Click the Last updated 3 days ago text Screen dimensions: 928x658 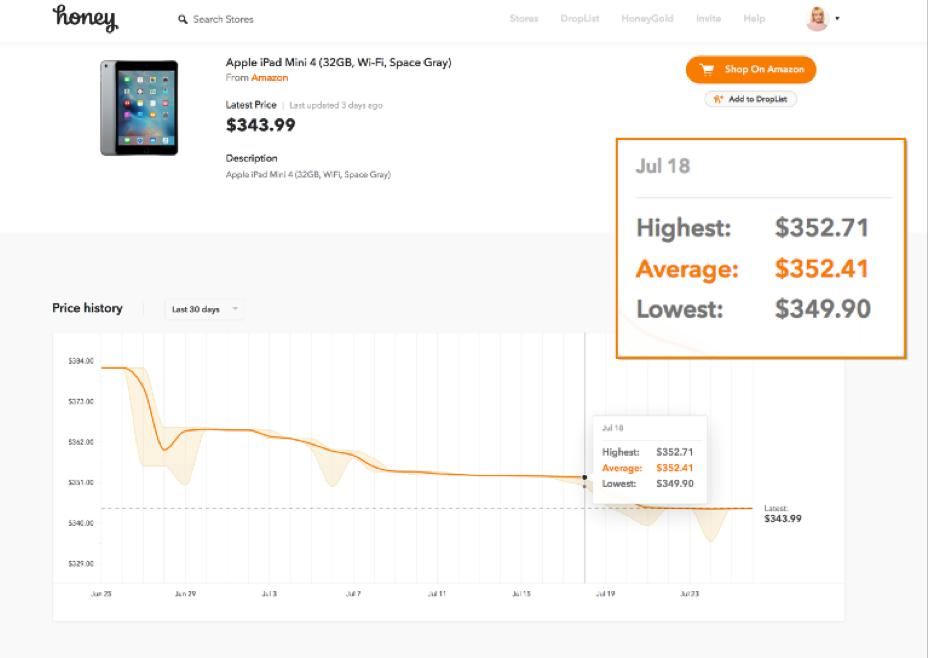[336, 105]
